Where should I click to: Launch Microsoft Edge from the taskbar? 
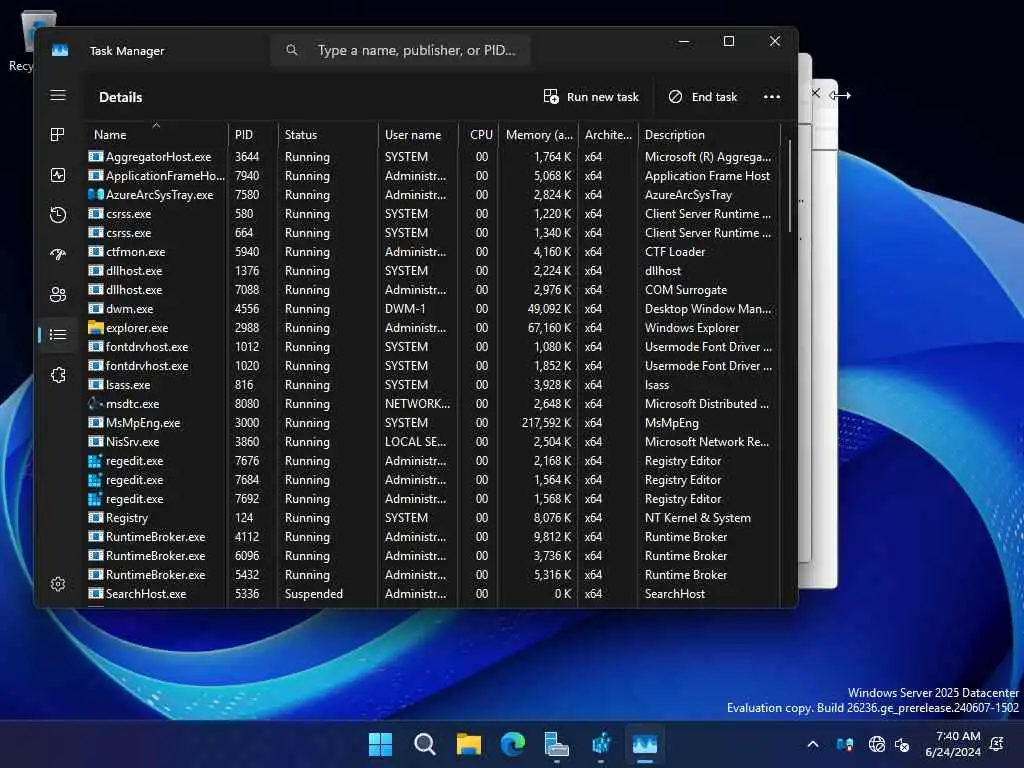coord(513,744)
